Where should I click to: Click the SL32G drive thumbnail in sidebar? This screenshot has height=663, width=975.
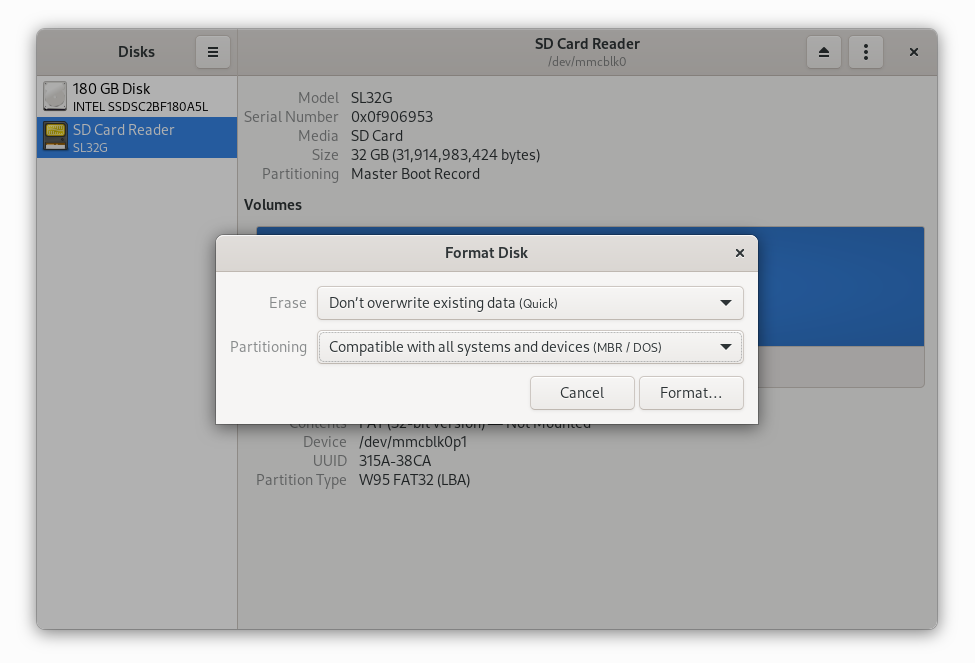coord(55,136)
